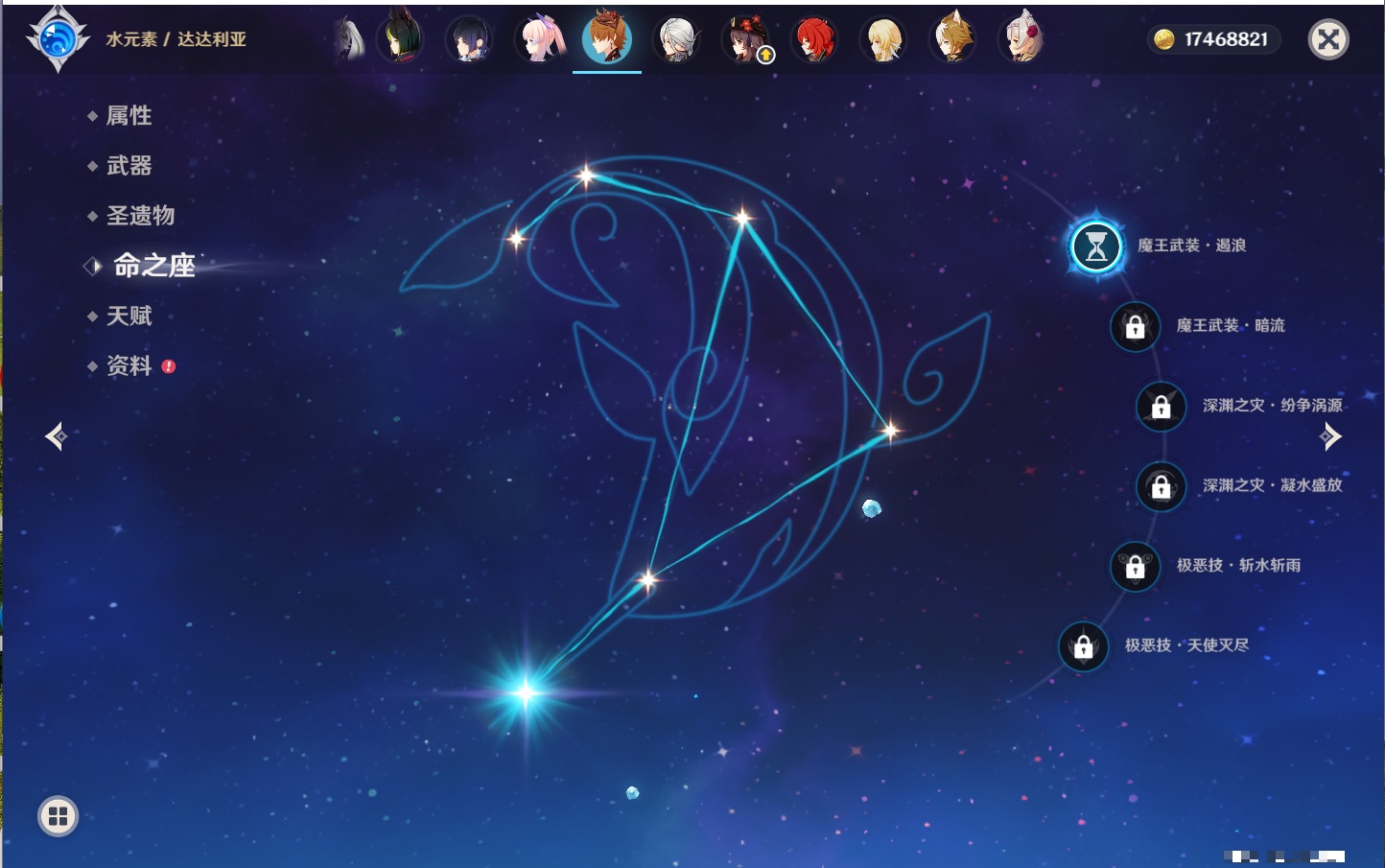Select the silver-grey haired character portrait
1385x868 pixels.
[x=677, y=39]
